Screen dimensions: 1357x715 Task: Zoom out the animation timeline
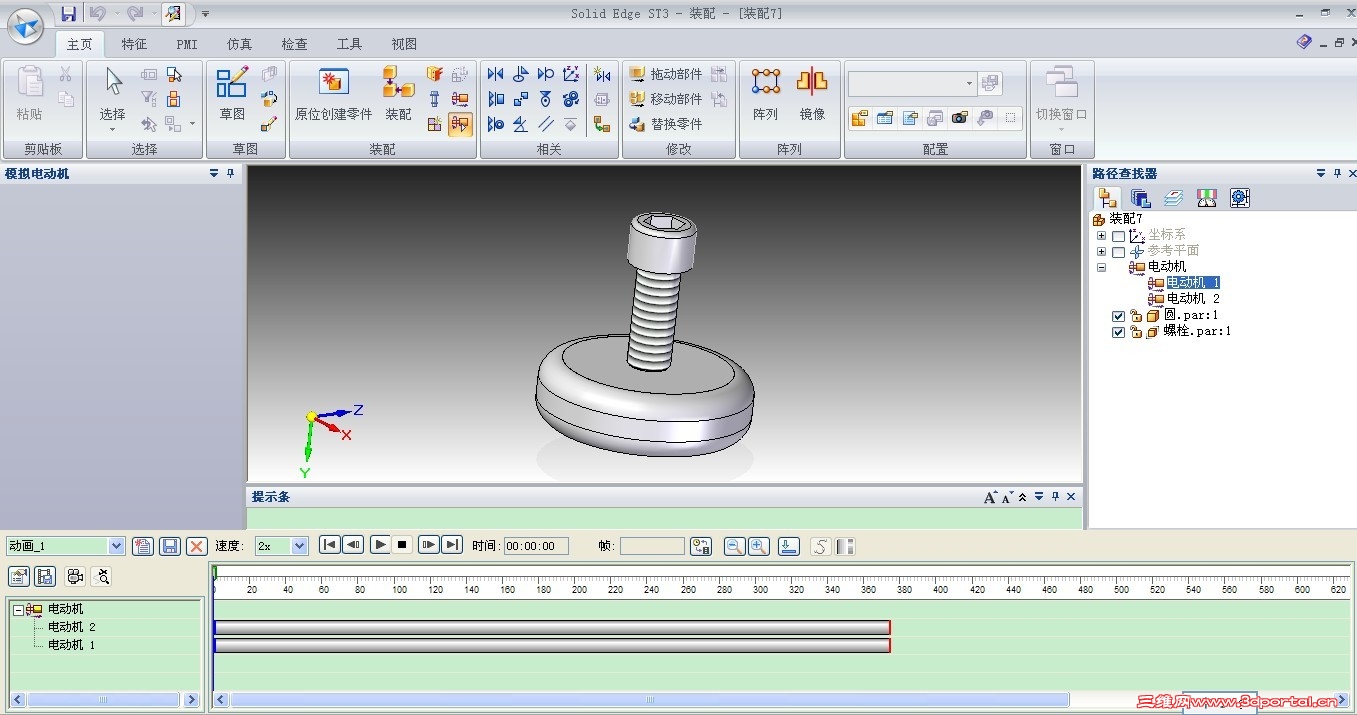coord(734,546)
